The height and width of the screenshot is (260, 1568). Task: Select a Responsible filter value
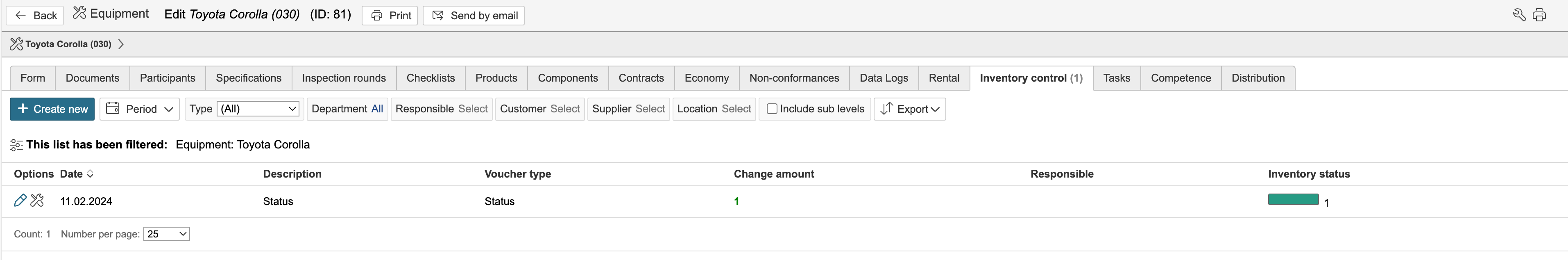[x=472, y=109]
